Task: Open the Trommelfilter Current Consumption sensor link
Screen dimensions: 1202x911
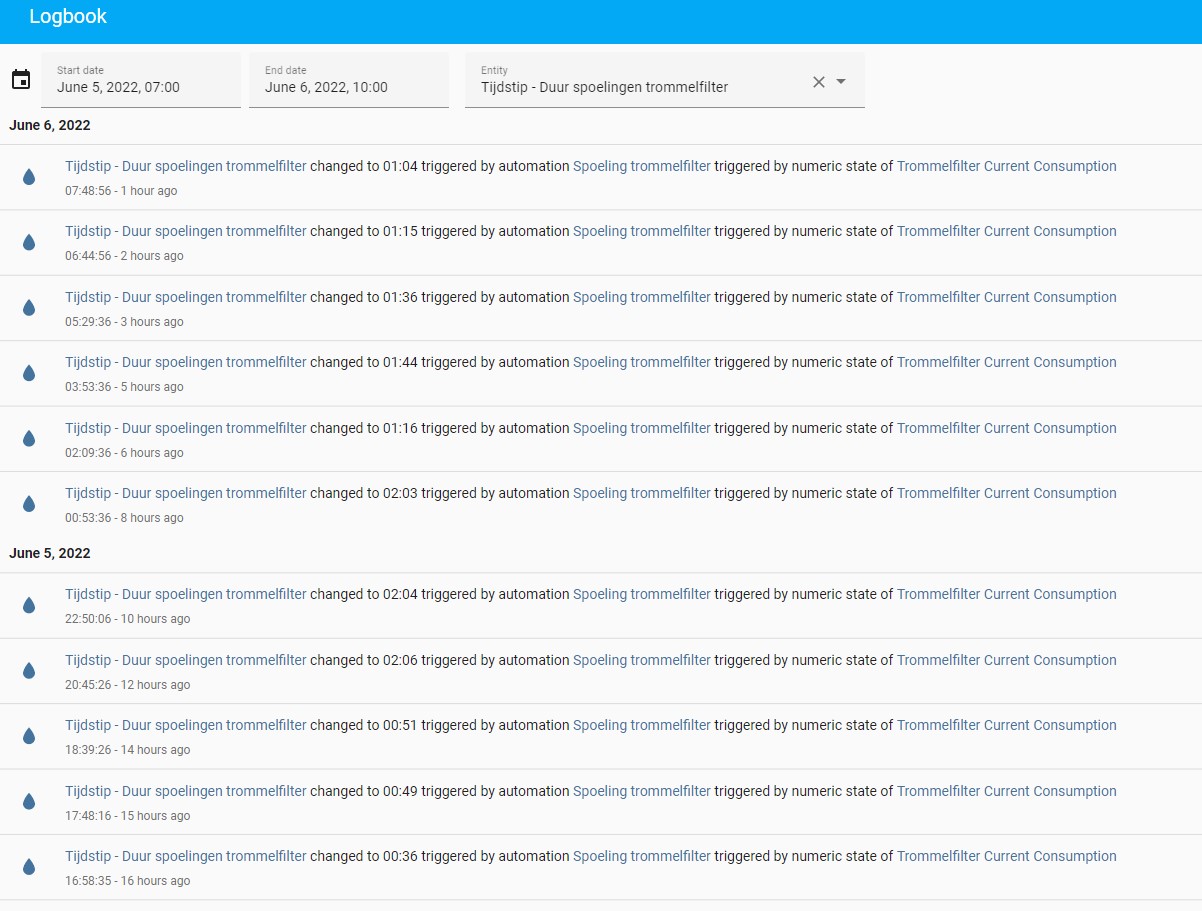Action: (1006, 166)
